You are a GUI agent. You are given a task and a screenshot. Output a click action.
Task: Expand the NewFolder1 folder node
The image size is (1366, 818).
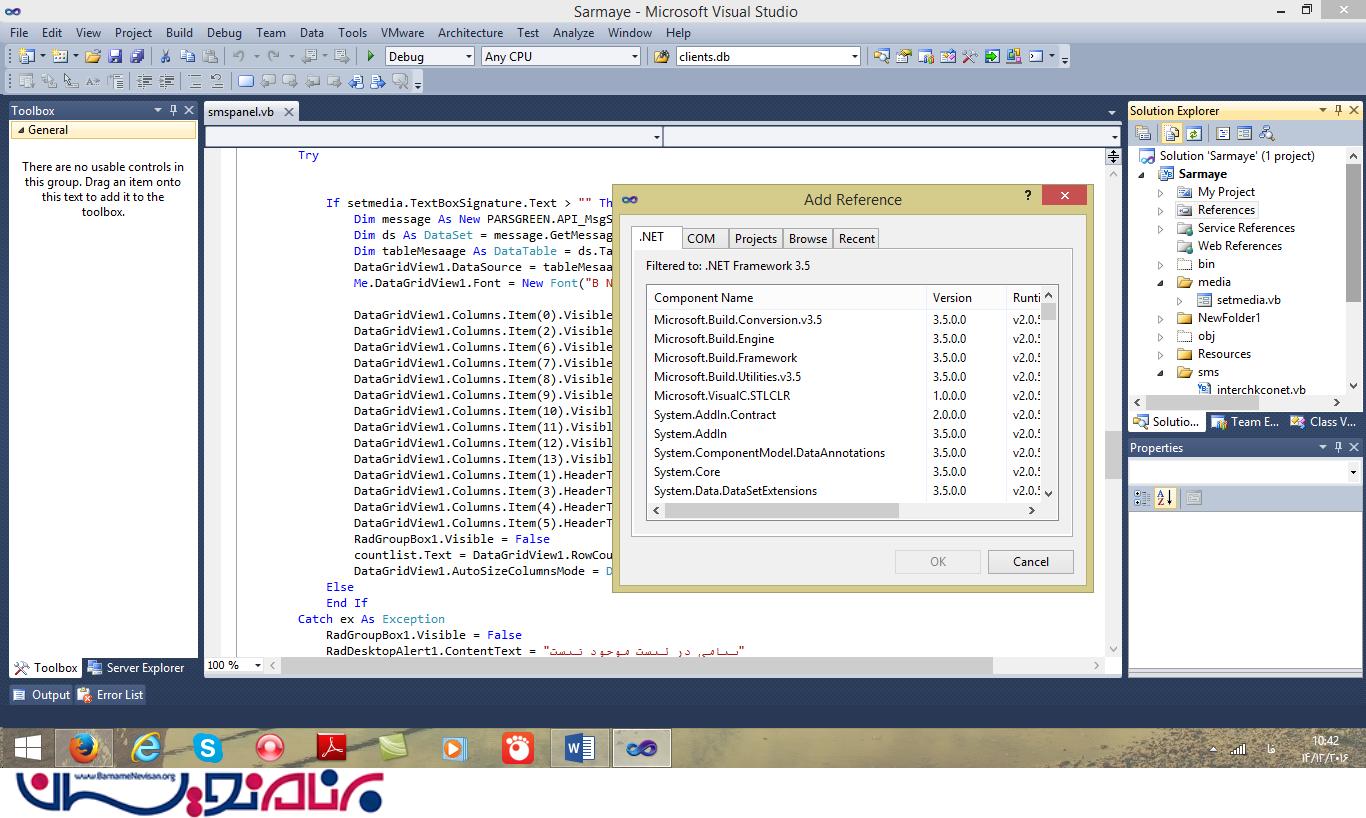(x=1161, y=318)
